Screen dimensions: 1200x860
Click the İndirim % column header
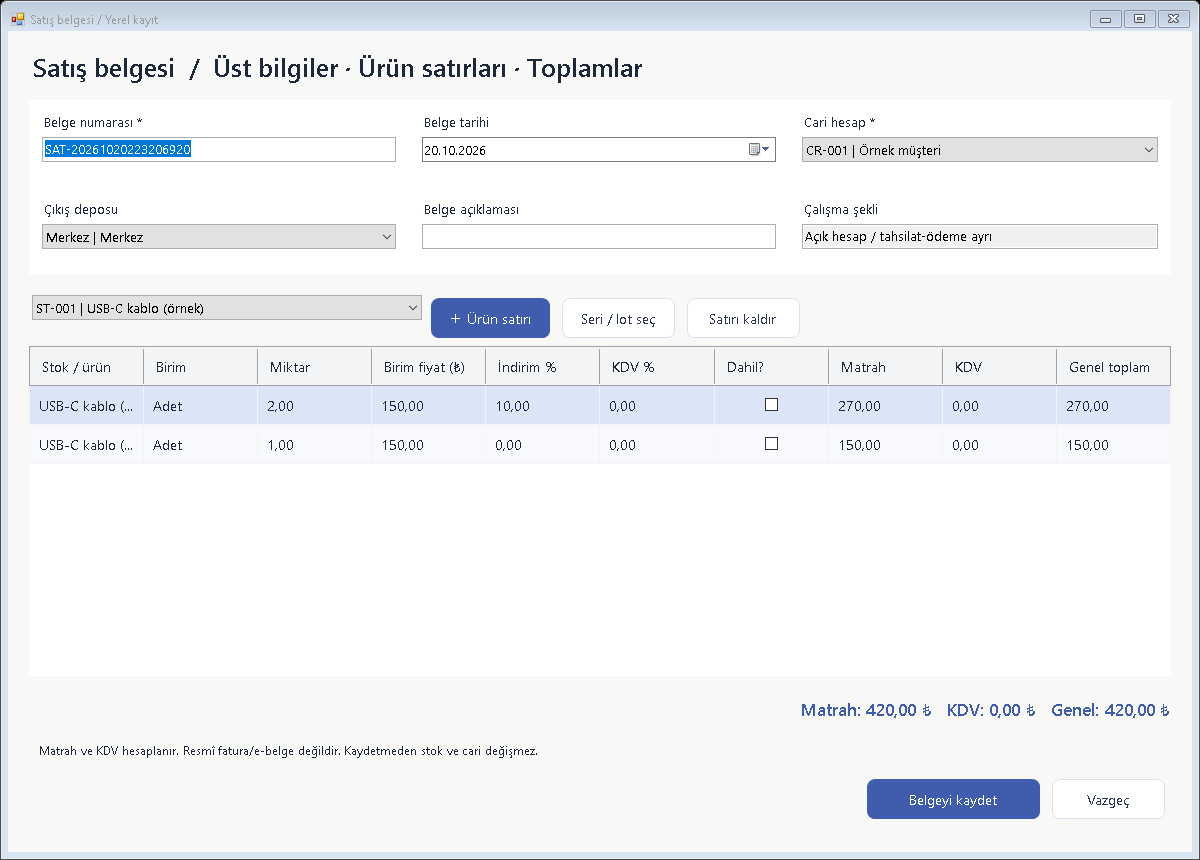click(x=542, y=367)
